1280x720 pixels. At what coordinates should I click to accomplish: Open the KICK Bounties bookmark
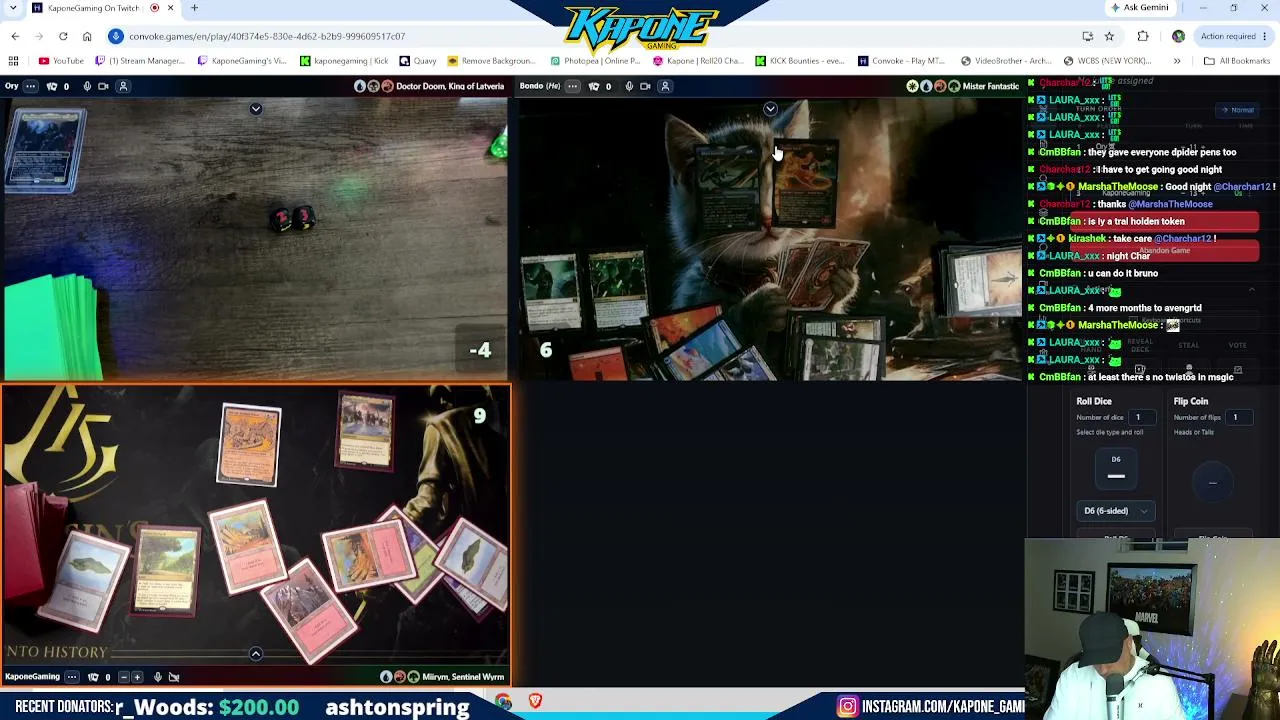801,61
